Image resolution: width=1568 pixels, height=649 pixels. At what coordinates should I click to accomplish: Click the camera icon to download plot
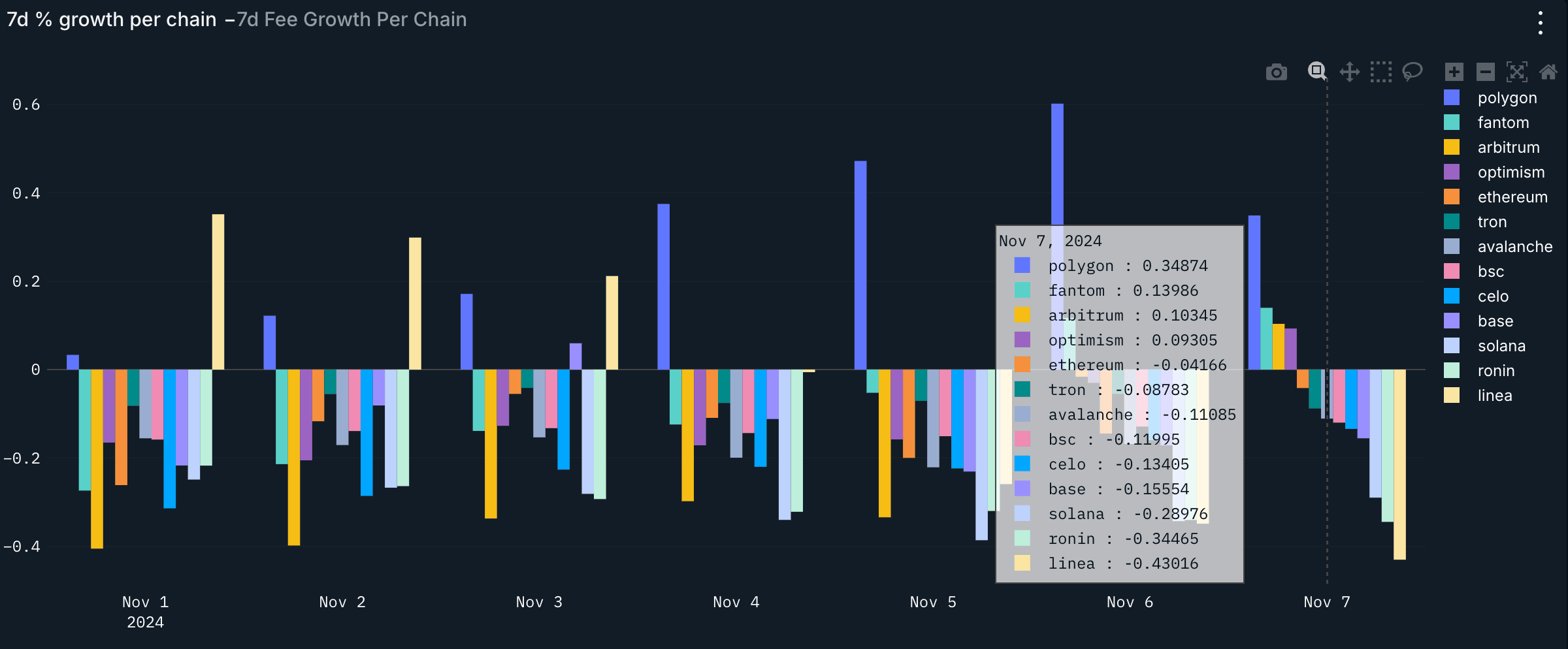click(1276, 72)
